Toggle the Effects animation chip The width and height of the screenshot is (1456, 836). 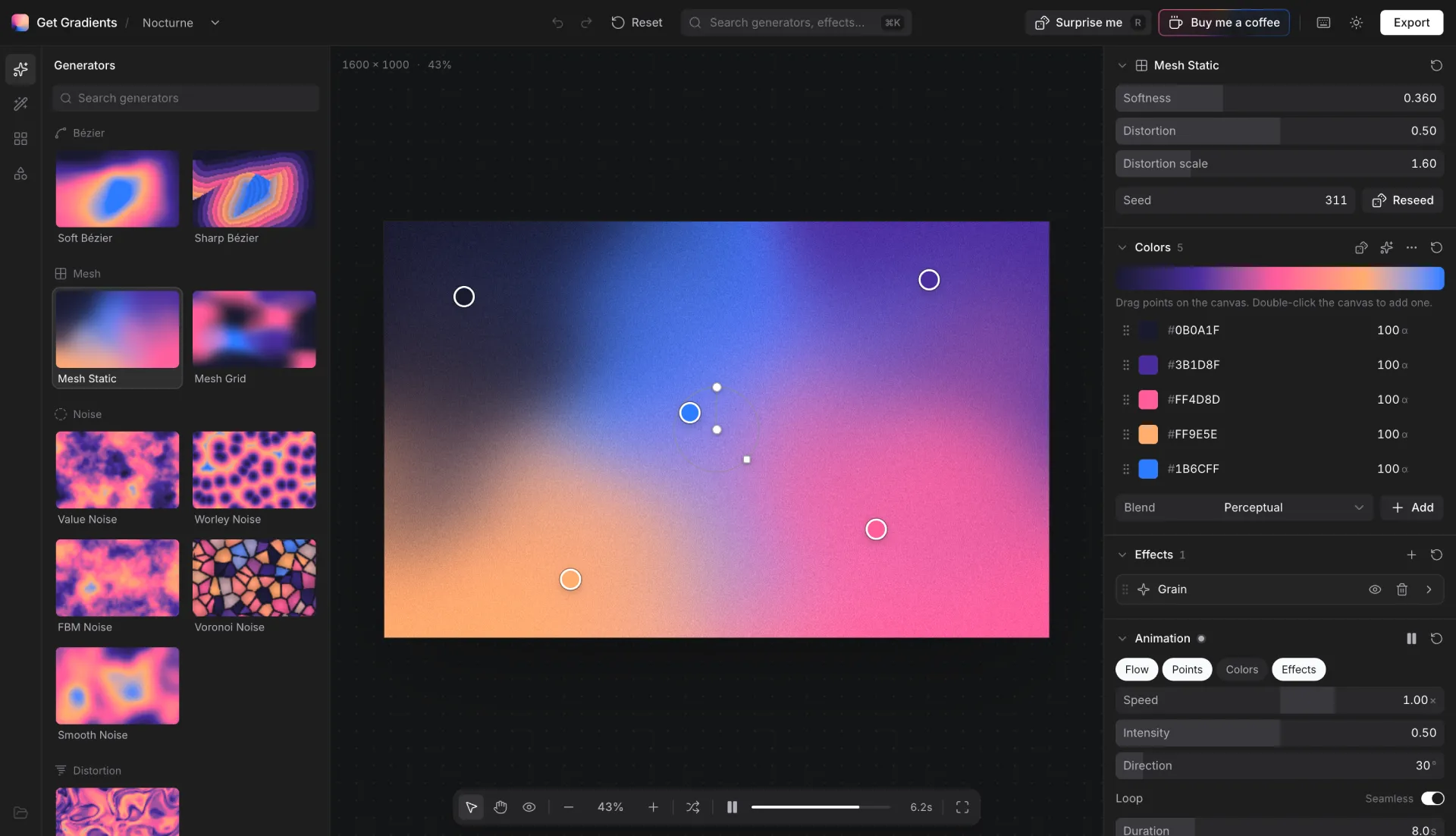pyautogui.click(x=1298, y=670)
